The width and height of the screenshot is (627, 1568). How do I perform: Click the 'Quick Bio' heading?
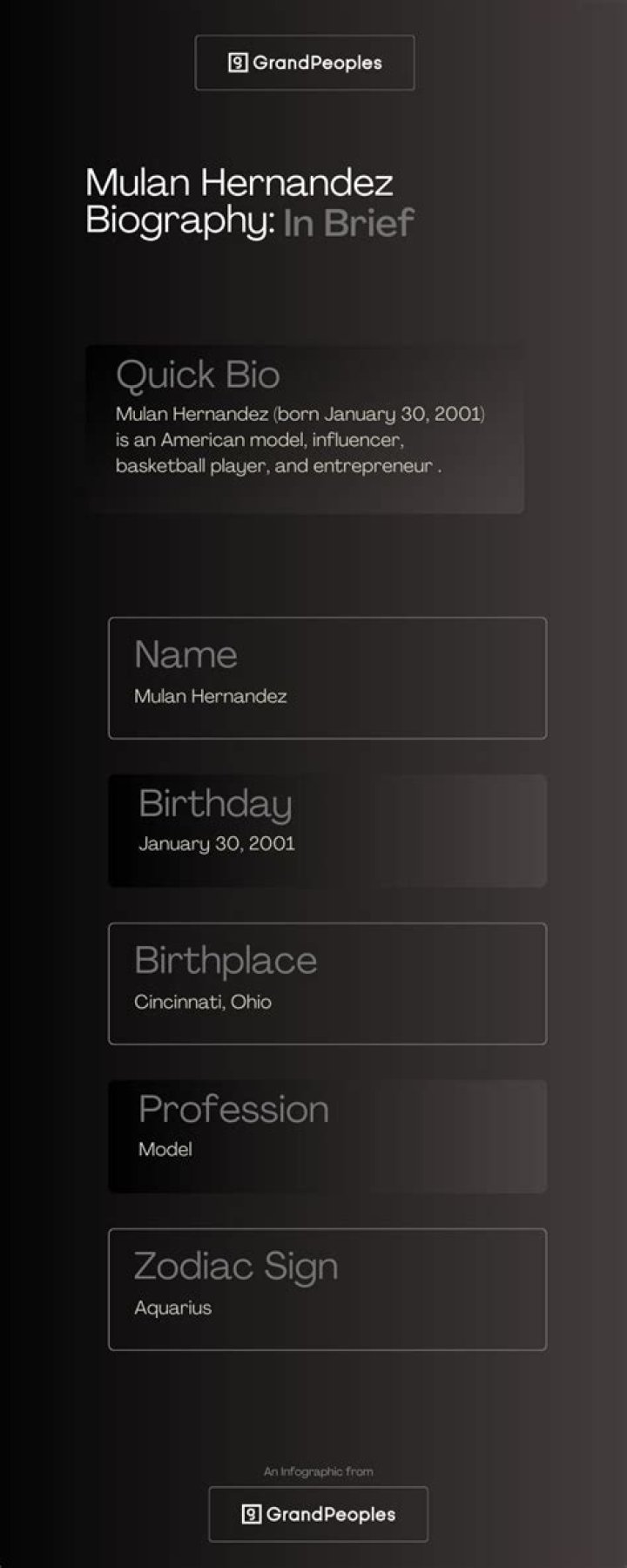pos(198,375)
